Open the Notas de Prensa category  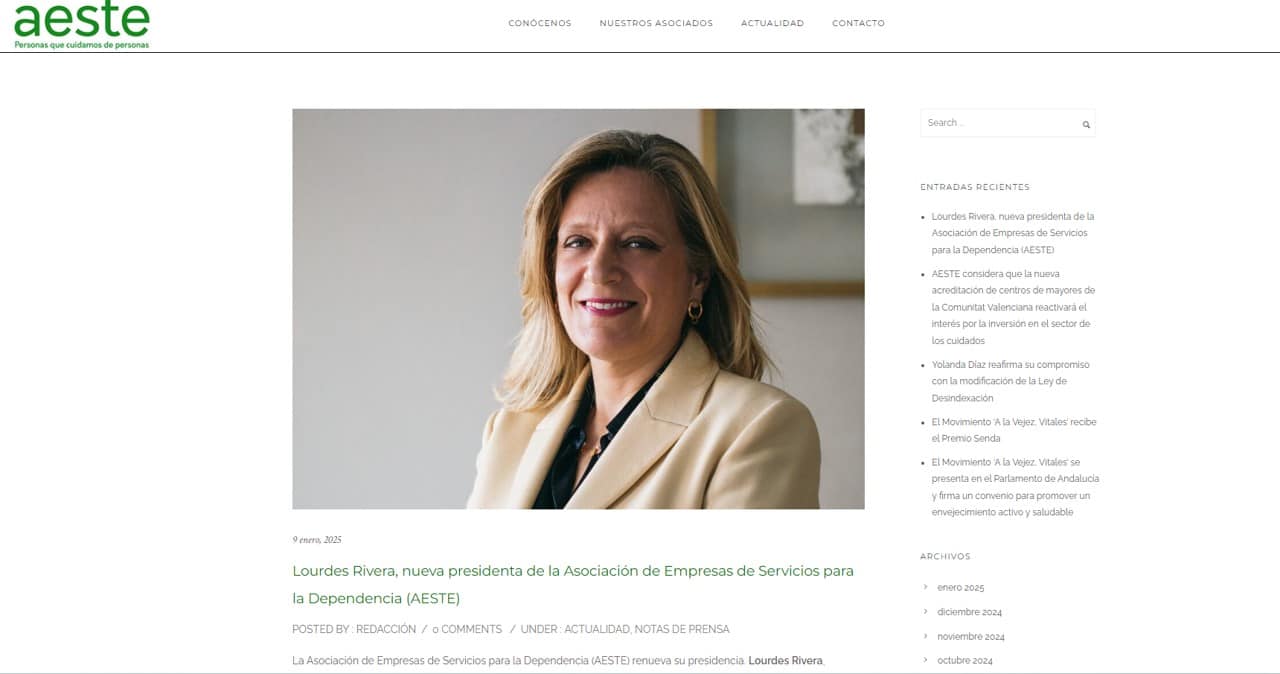click(x=682, y=629)
